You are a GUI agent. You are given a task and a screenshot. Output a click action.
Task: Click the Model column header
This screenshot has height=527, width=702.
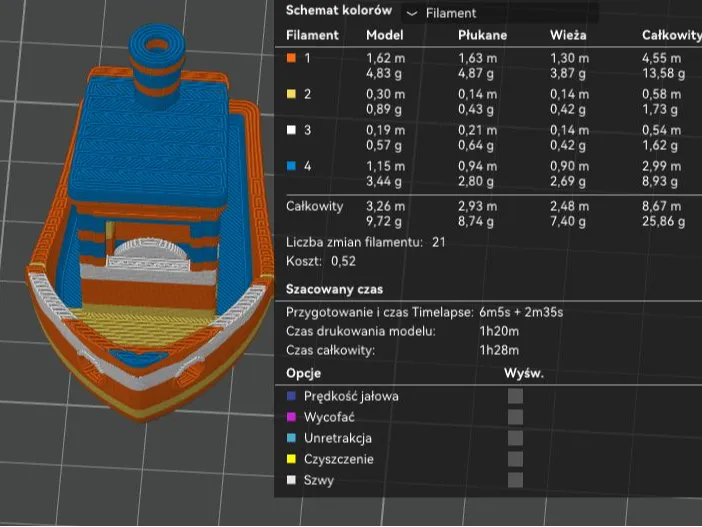pos(385,35)
